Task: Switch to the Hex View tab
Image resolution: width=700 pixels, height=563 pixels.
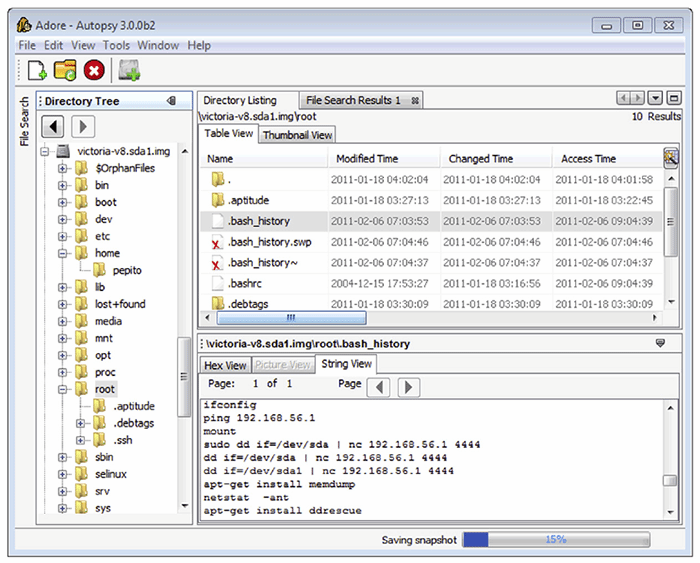Action: pos(225,365)
